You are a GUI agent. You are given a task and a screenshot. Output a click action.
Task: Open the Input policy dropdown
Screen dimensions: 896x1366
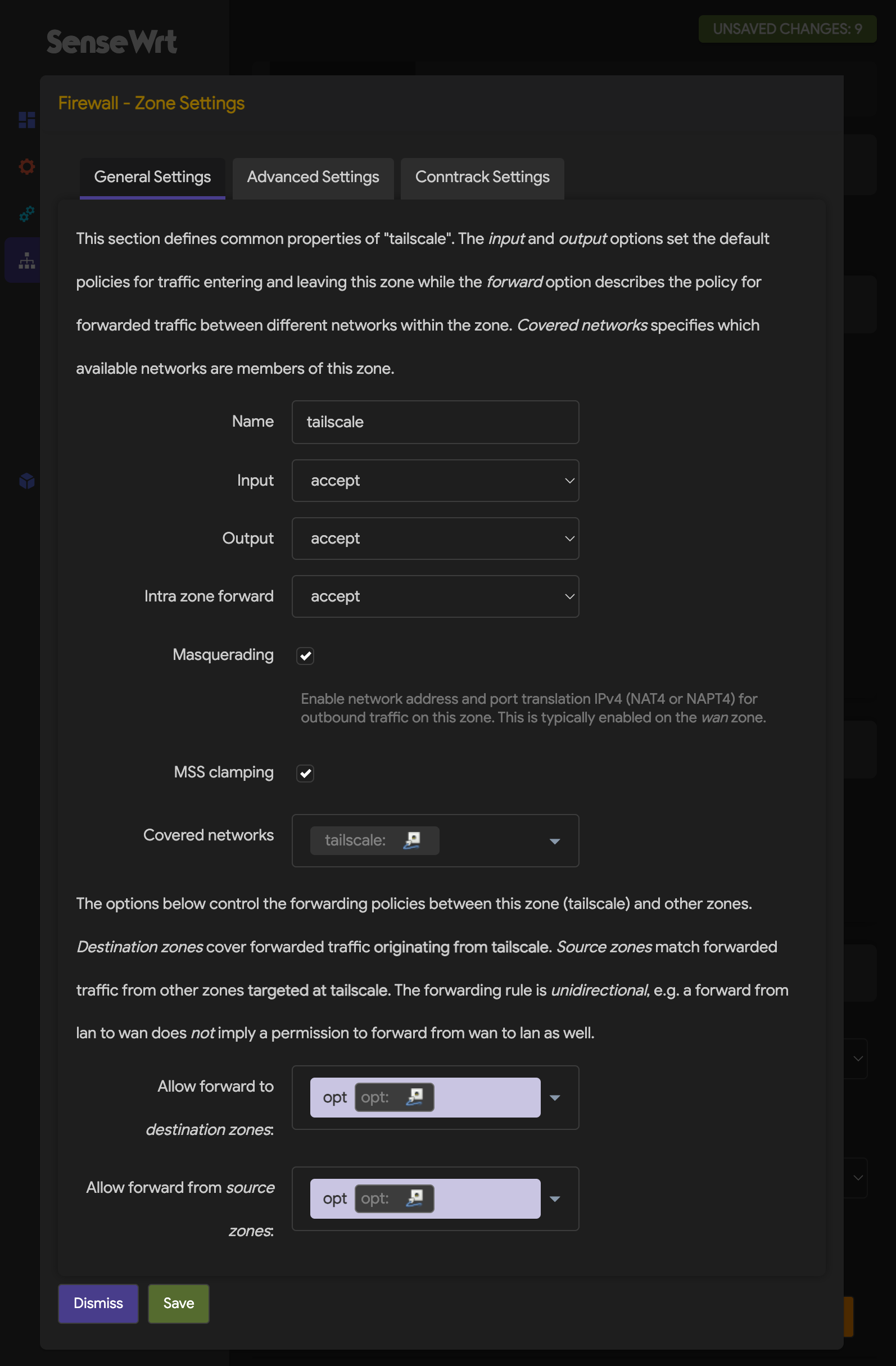(435, 481)
